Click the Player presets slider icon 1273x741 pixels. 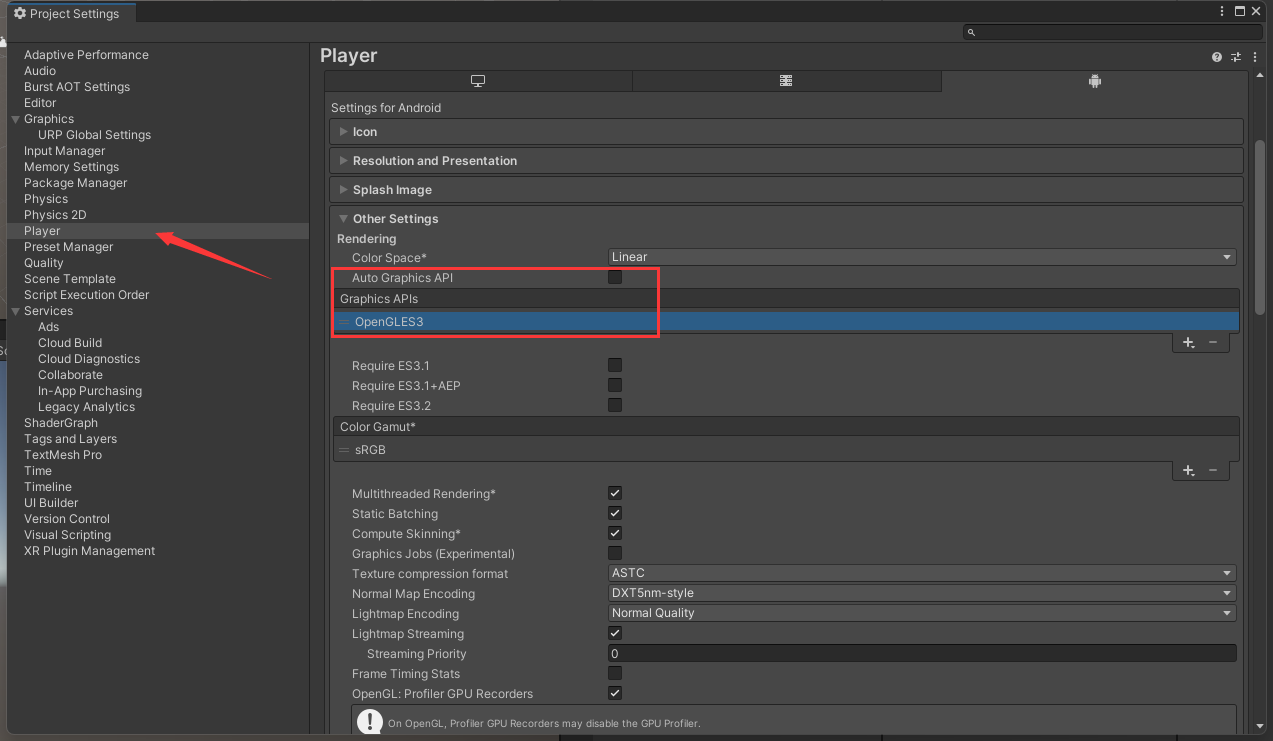(1236, 58)
